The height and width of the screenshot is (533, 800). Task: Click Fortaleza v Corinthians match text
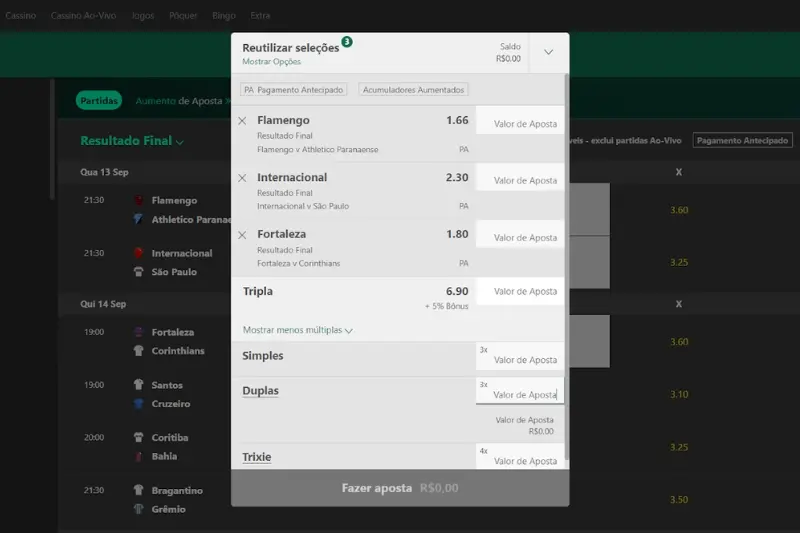(x=298, y=263)
